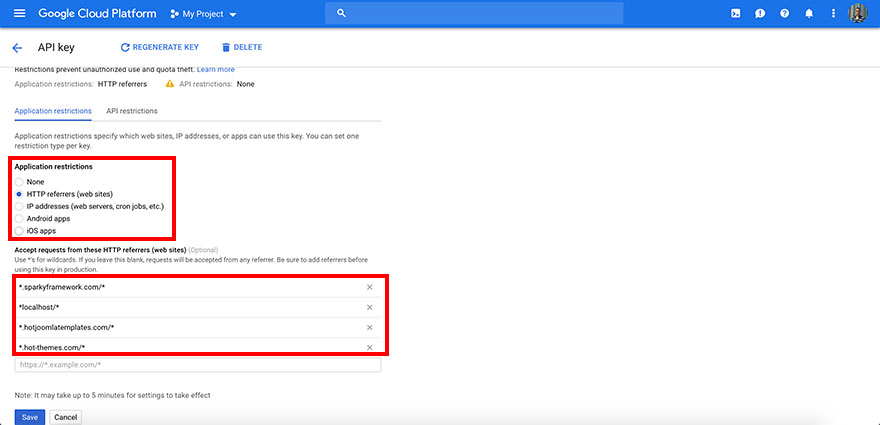Image resolution: width=880 pixels, height=425 pixels.
Task: Open the user account avatar
Action: [858, 13]
